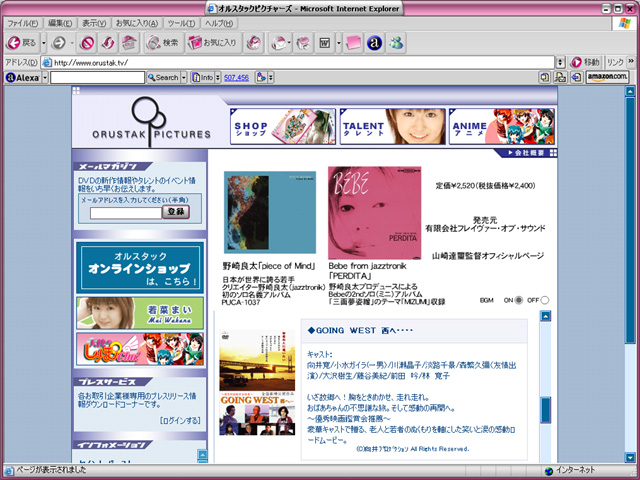Click the Back (戻る) toolbar button
This screenshot has height=480, width=640.
pos(22,43)
